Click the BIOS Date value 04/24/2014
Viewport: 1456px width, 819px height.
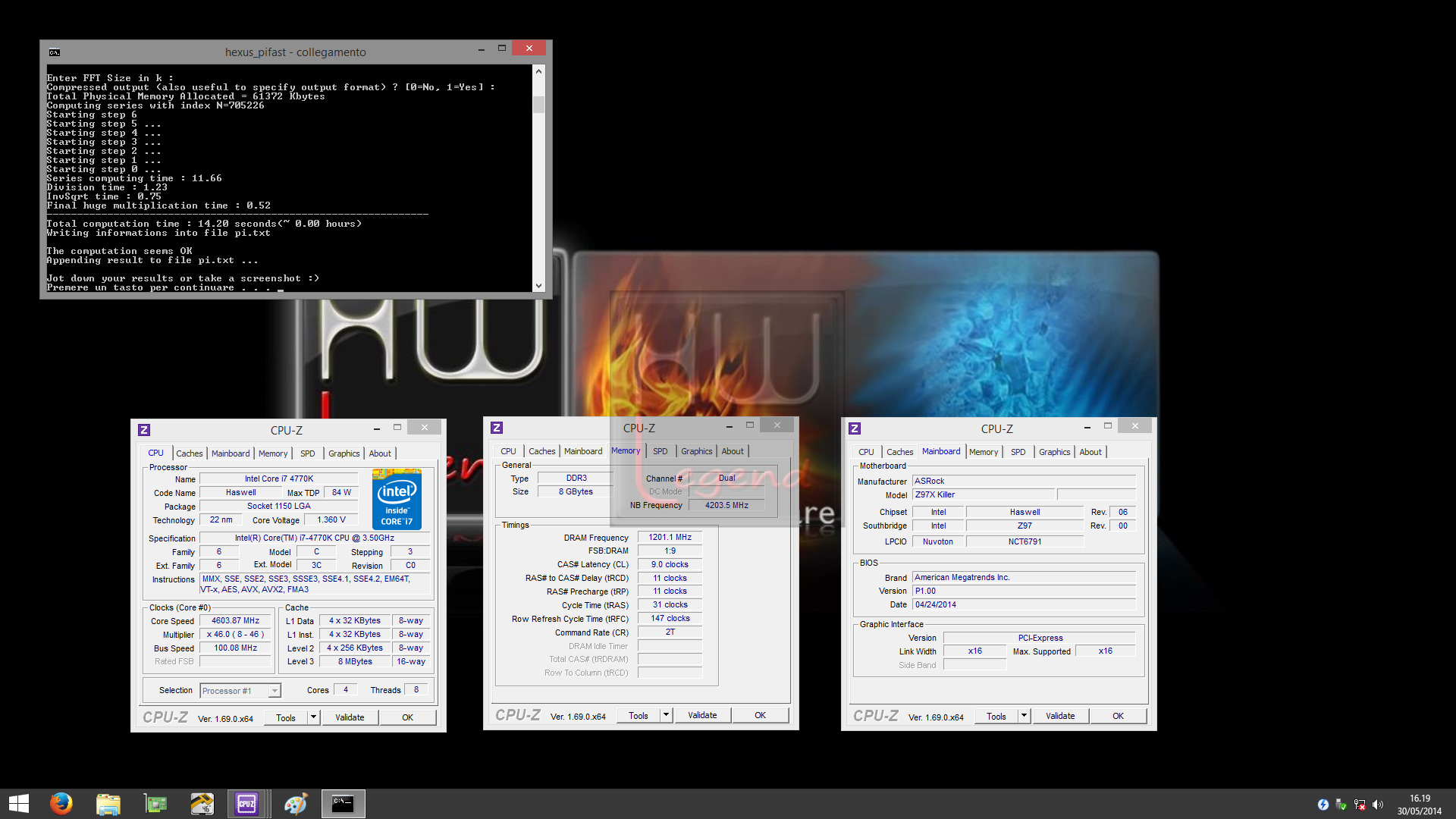point(1024,604)
